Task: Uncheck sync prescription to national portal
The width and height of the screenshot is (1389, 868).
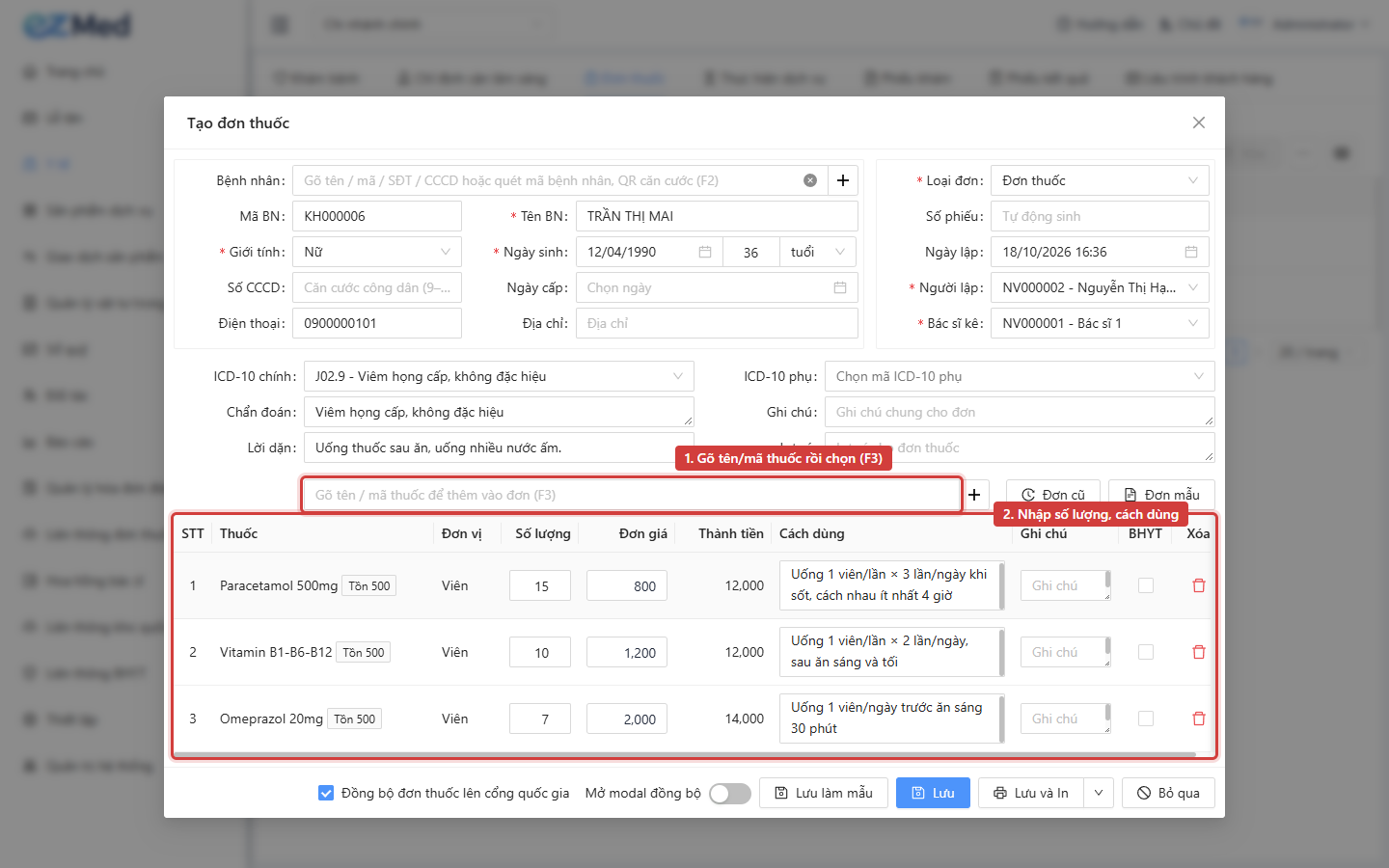Action: [x=326, y=793]
